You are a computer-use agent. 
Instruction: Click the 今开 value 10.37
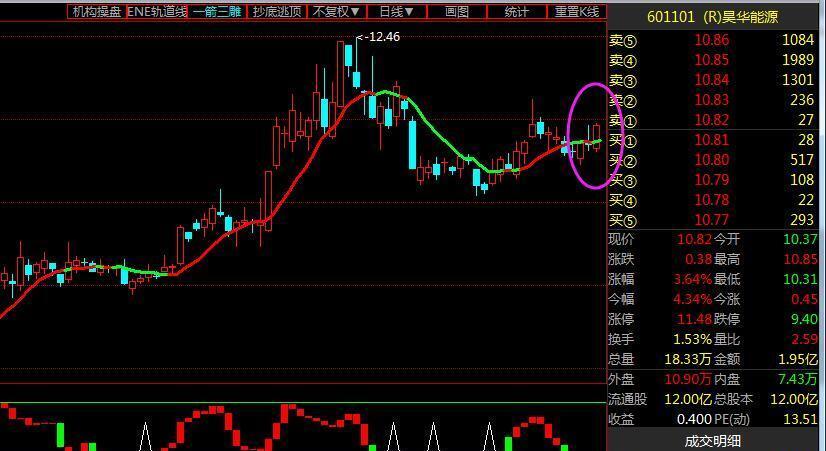pos(800,240)
